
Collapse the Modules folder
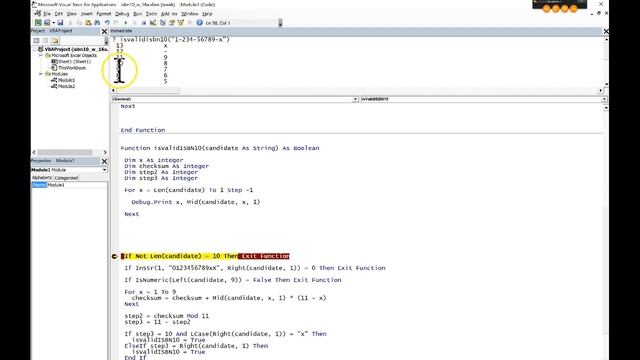[41, 74]
